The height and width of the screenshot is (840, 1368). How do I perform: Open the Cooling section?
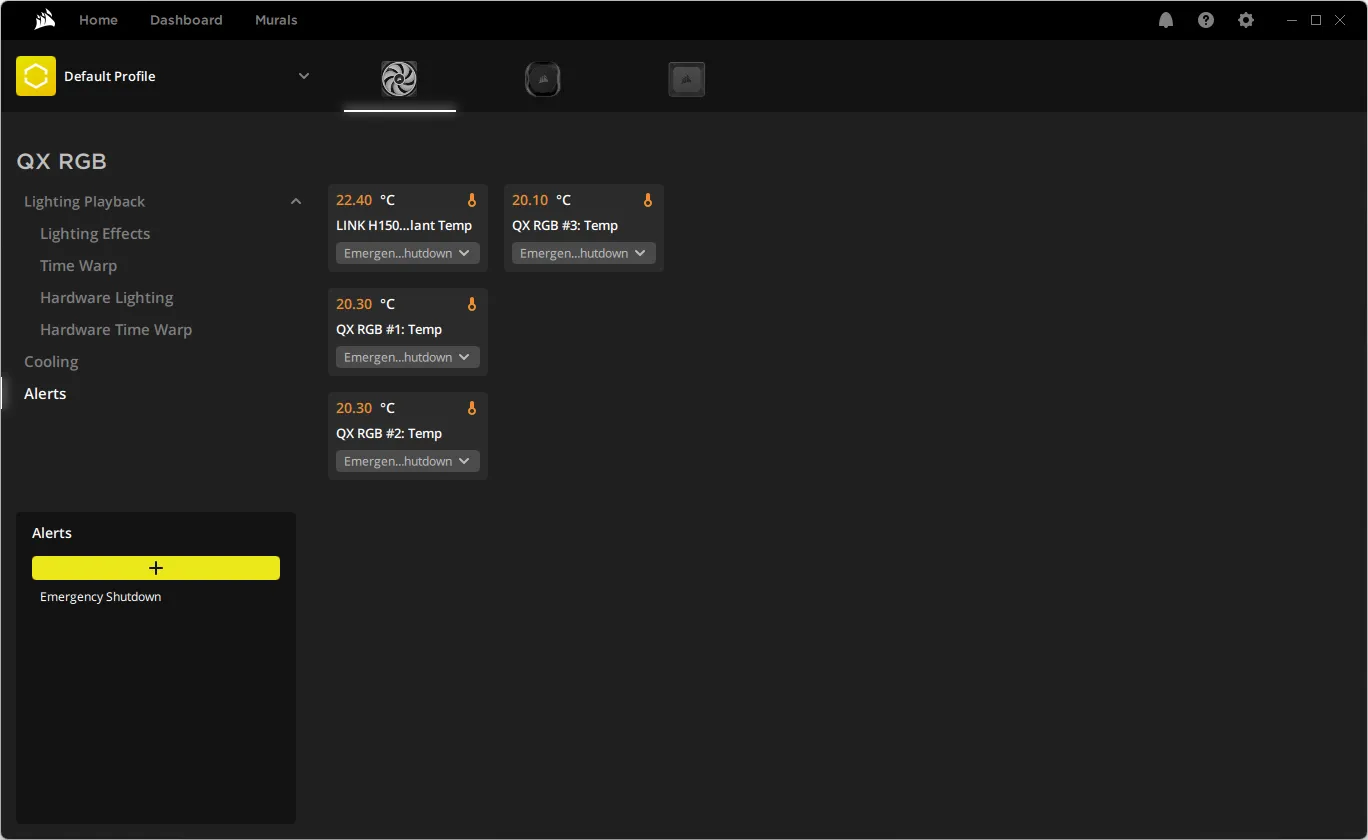pos(51,361)
